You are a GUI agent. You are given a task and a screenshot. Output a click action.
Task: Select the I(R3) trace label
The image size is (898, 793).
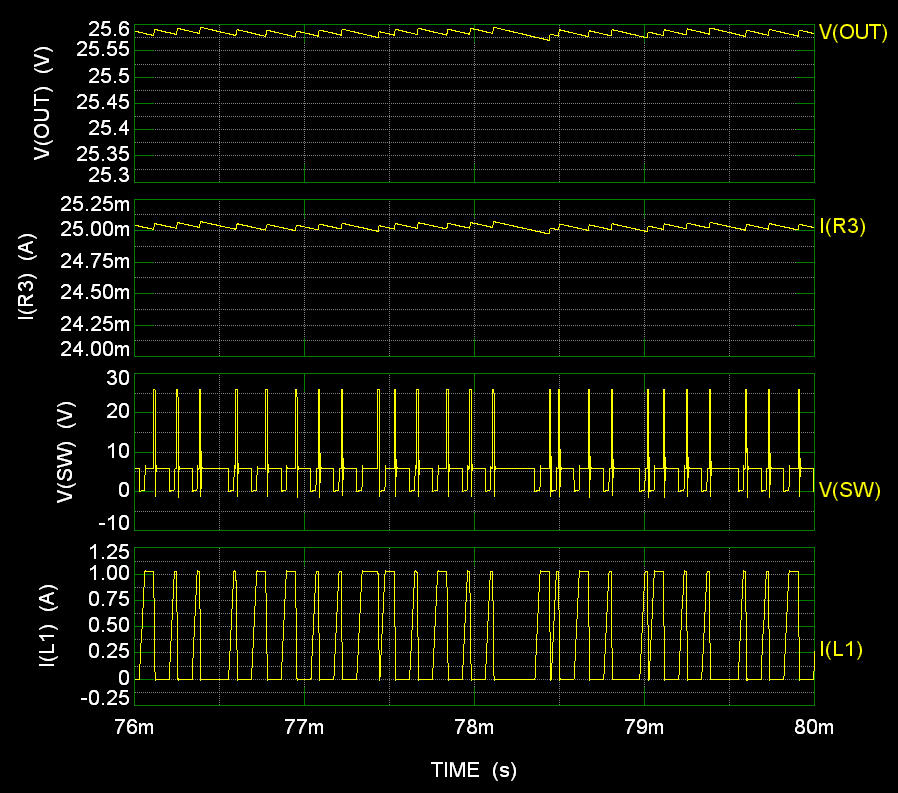click(x=842, y=227)
